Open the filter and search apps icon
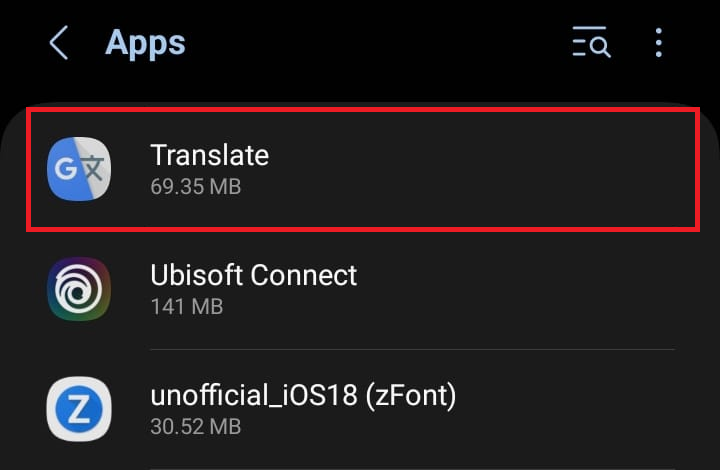This screenshot has width=720, height=470. [591, 44]
